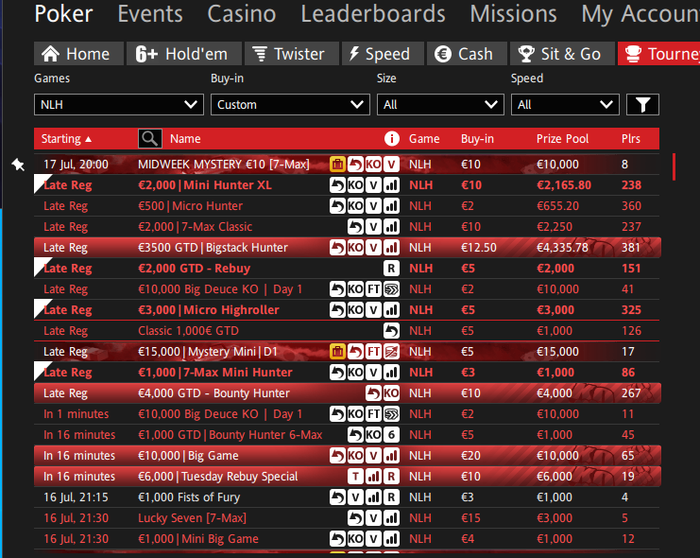
Task: Open Leaderboards from the top menu
Action: [x=373, y=14]
